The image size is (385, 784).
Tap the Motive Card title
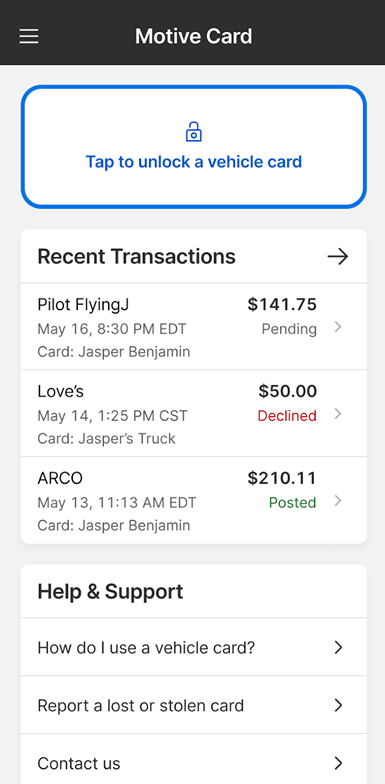[x=194, y=36]
